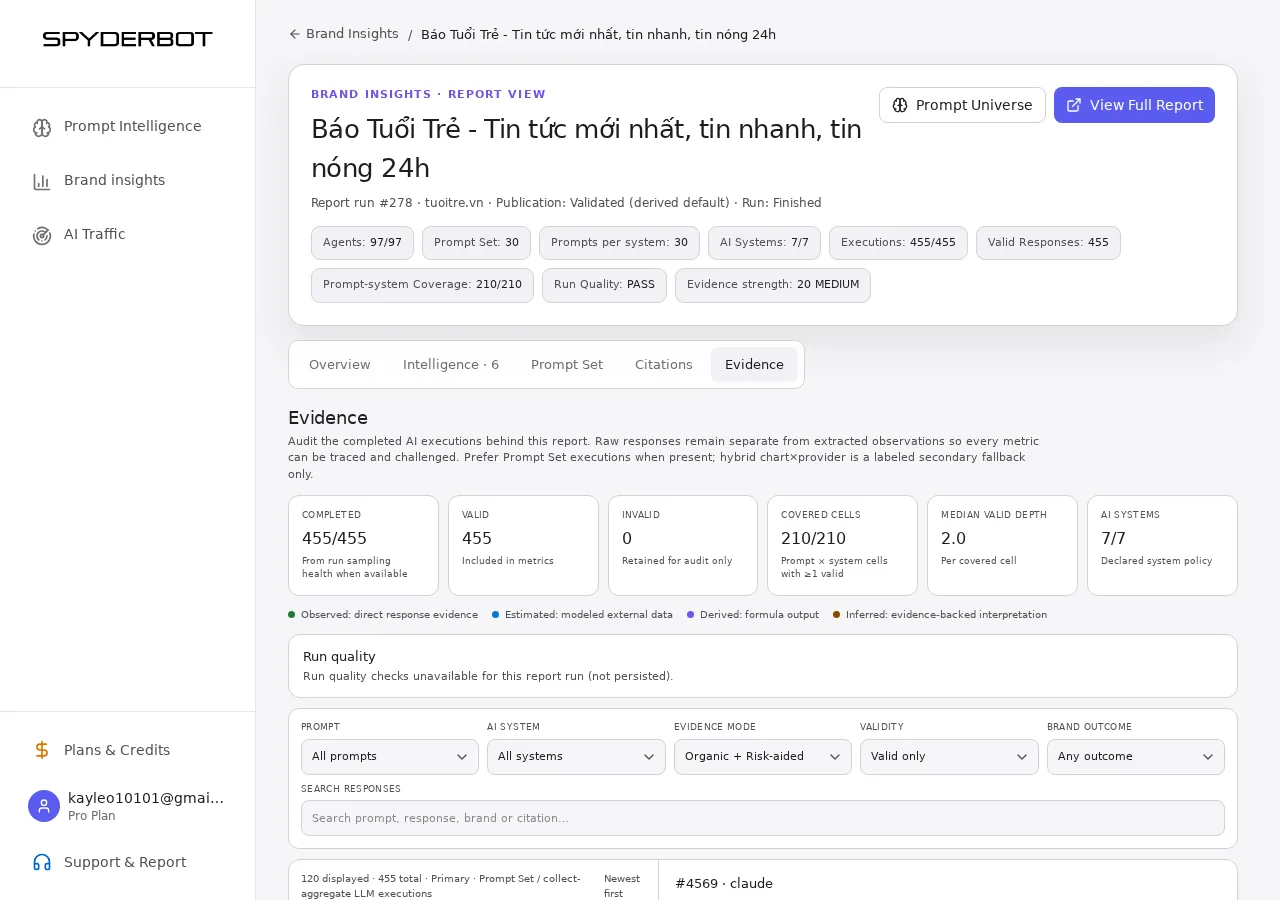This screenshot has height=900, width=1280.
Task: Click the back arrow beside Brand Insights
Action: (295, 34)
